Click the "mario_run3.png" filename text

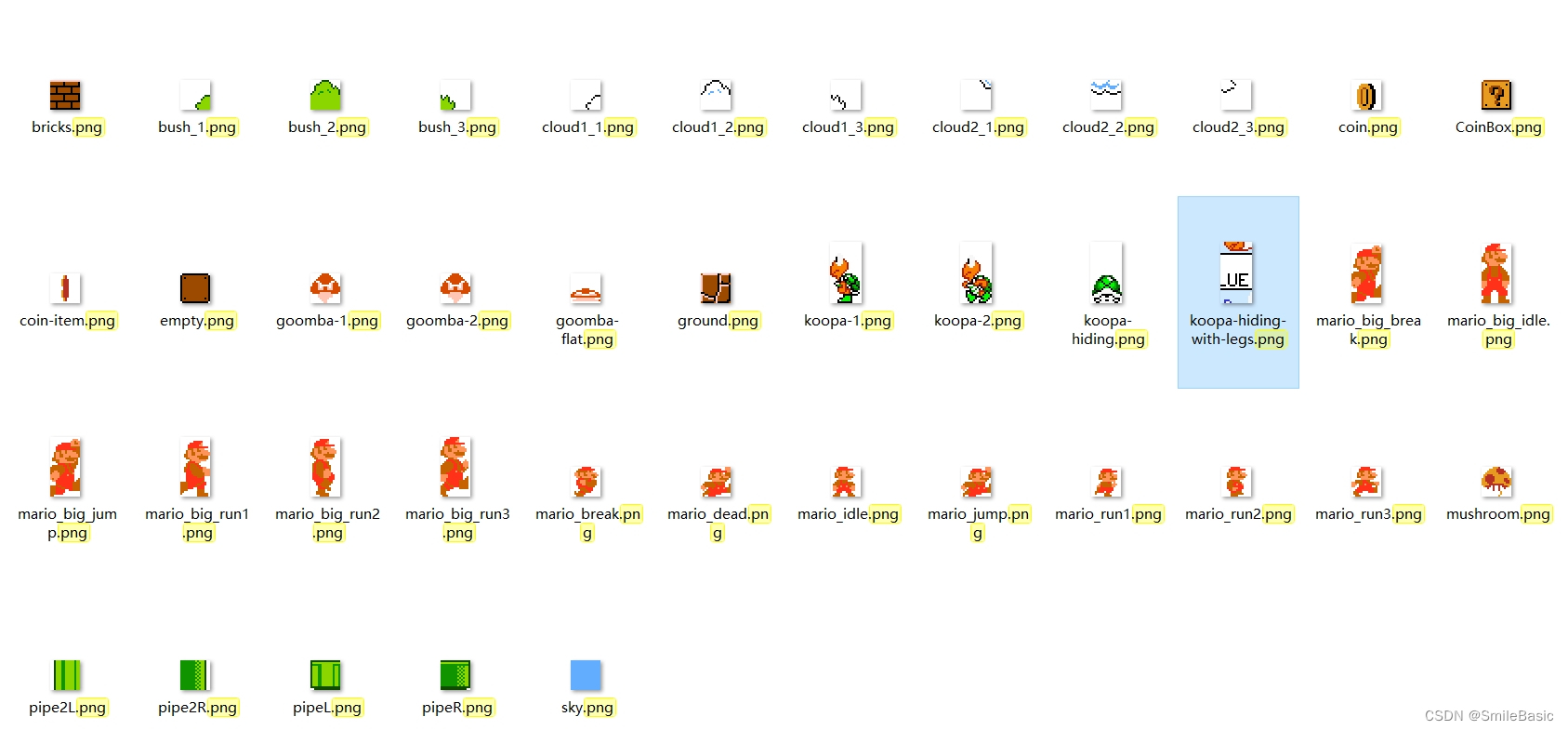pos(1368,514)
